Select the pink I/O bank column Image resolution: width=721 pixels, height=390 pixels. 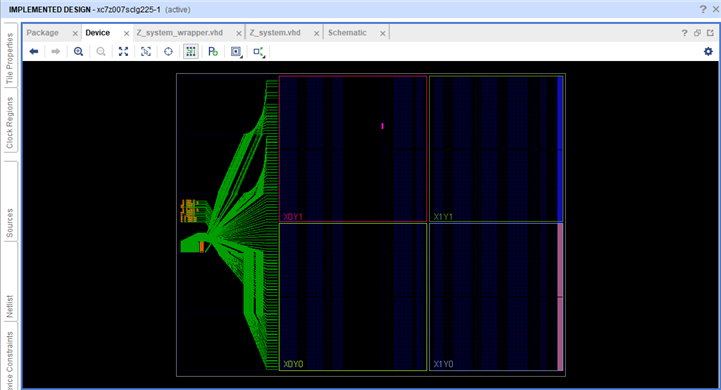pos(560,297)
